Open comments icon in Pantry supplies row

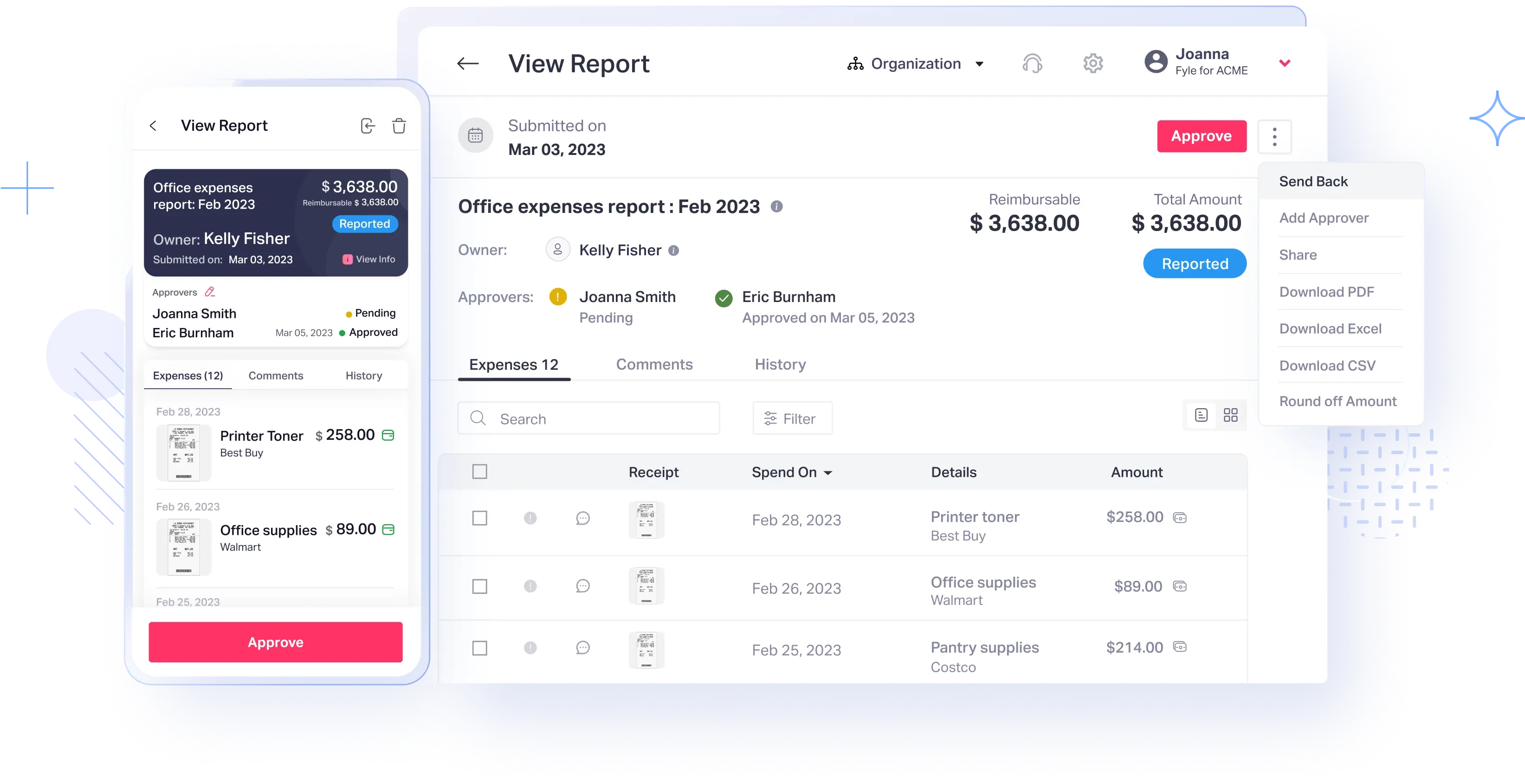[x=582, y=648]
